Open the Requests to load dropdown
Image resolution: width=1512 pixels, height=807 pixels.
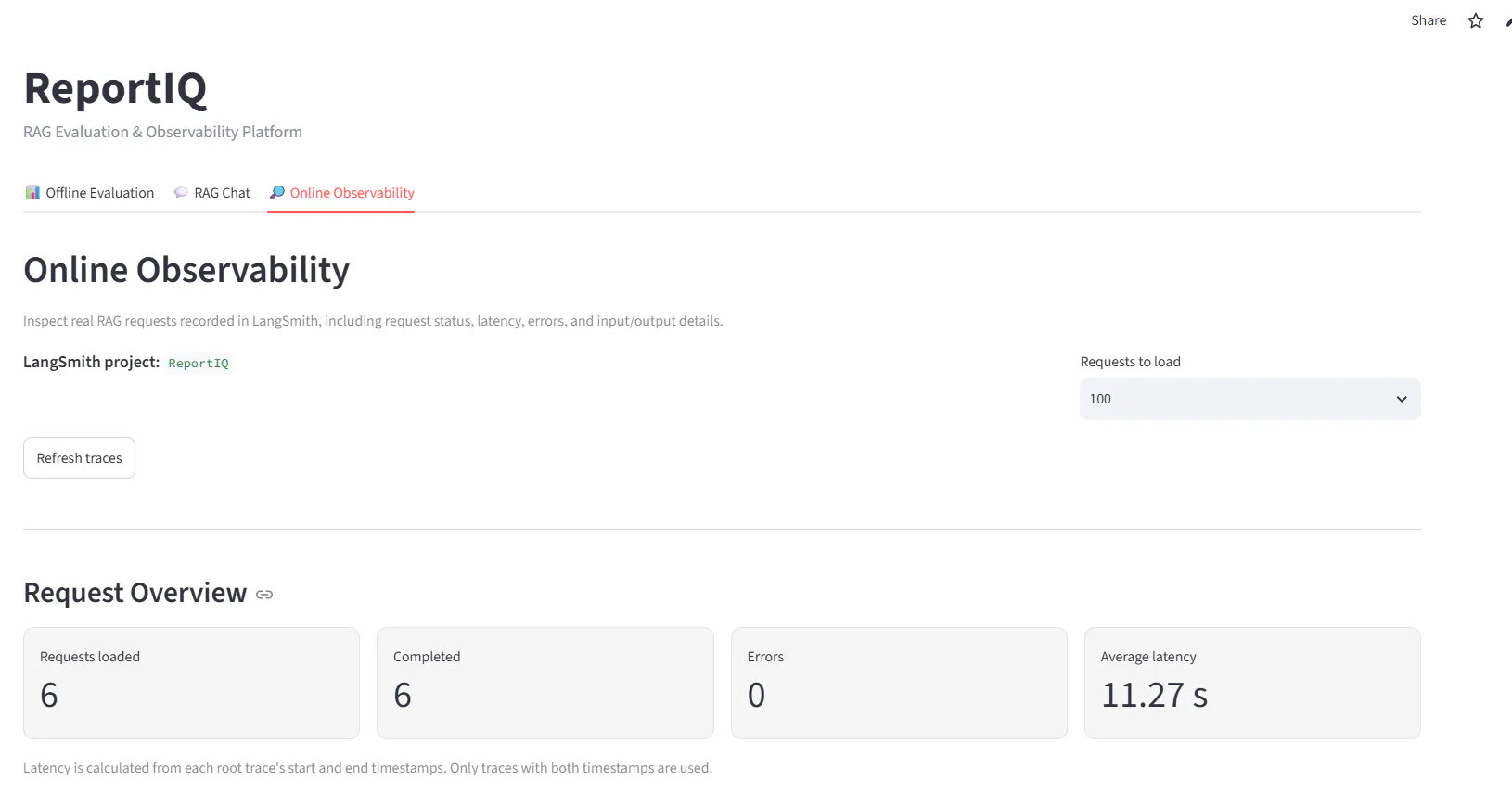[x=1249, y=399]
